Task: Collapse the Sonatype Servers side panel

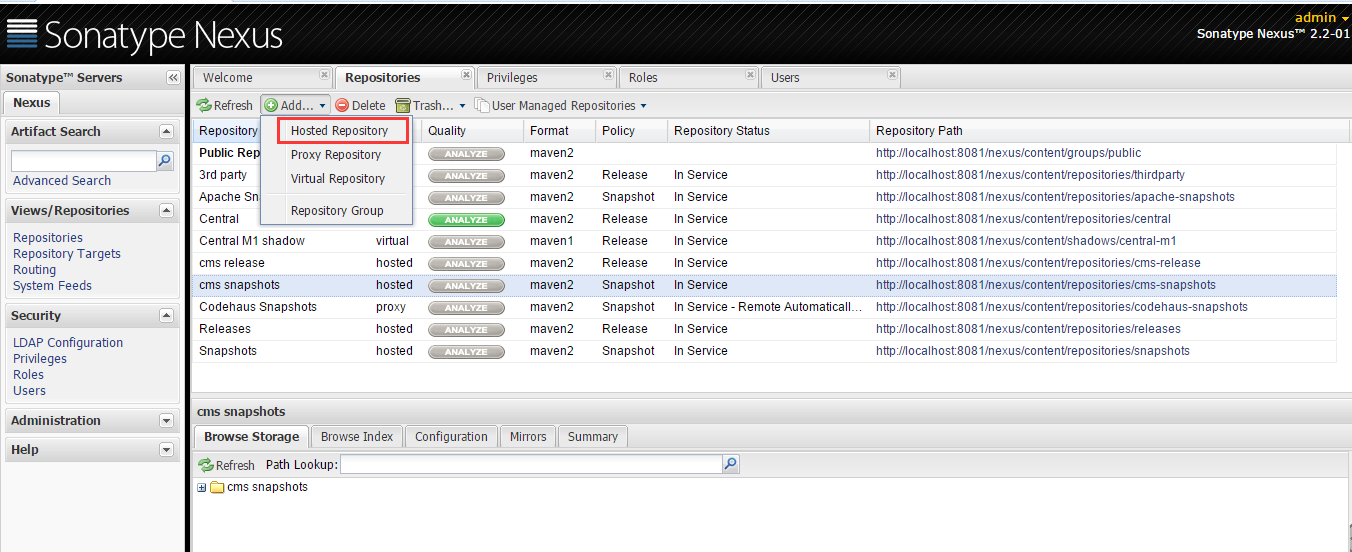Action: click(172, 78)
